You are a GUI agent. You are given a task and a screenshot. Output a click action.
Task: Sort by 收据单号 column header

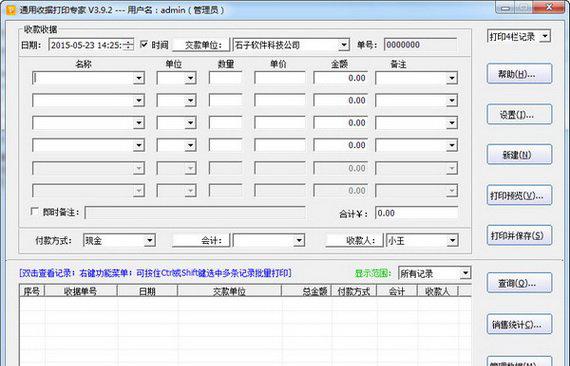[x=80, y=291]
